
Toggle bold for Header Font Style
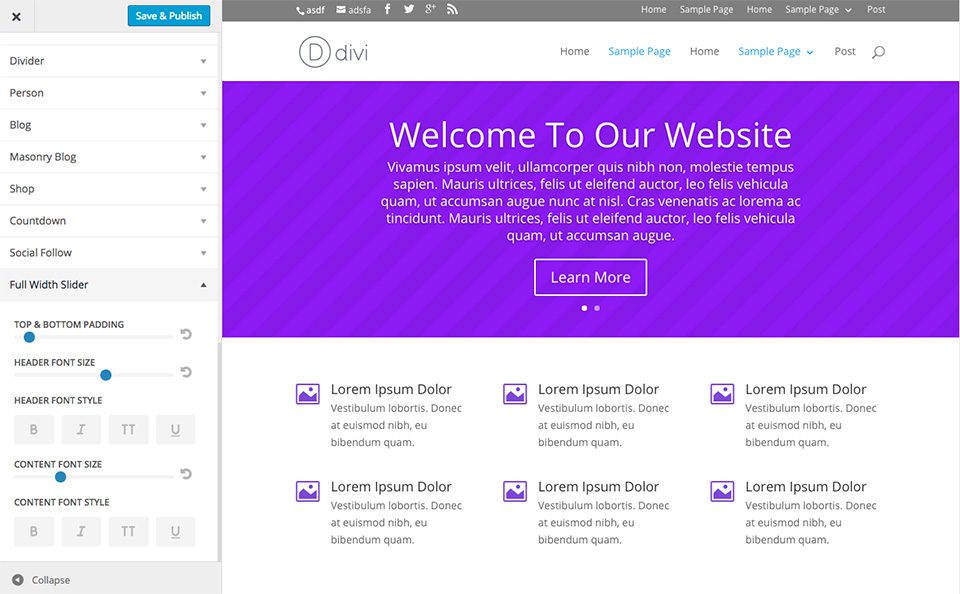(x=34, y=429)
